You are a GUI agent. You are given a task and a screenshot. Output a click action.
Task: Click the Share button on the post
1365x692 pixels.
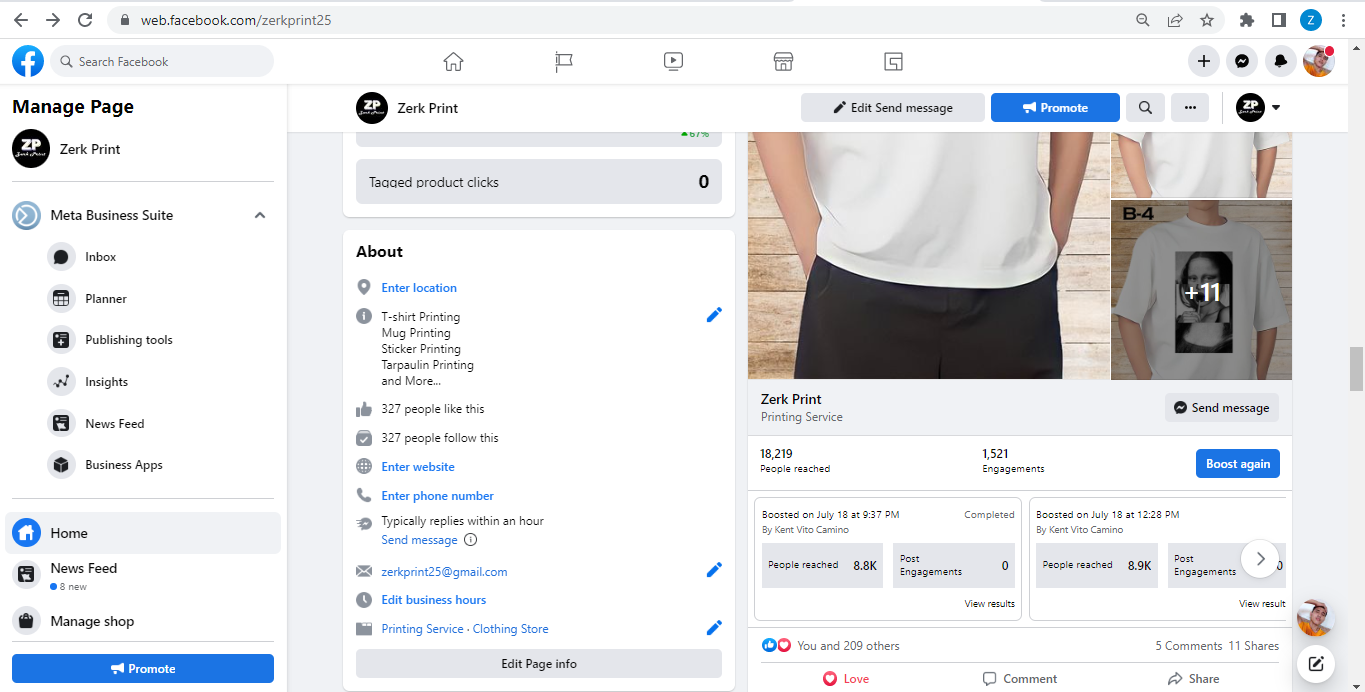(x=1194, y=679)
